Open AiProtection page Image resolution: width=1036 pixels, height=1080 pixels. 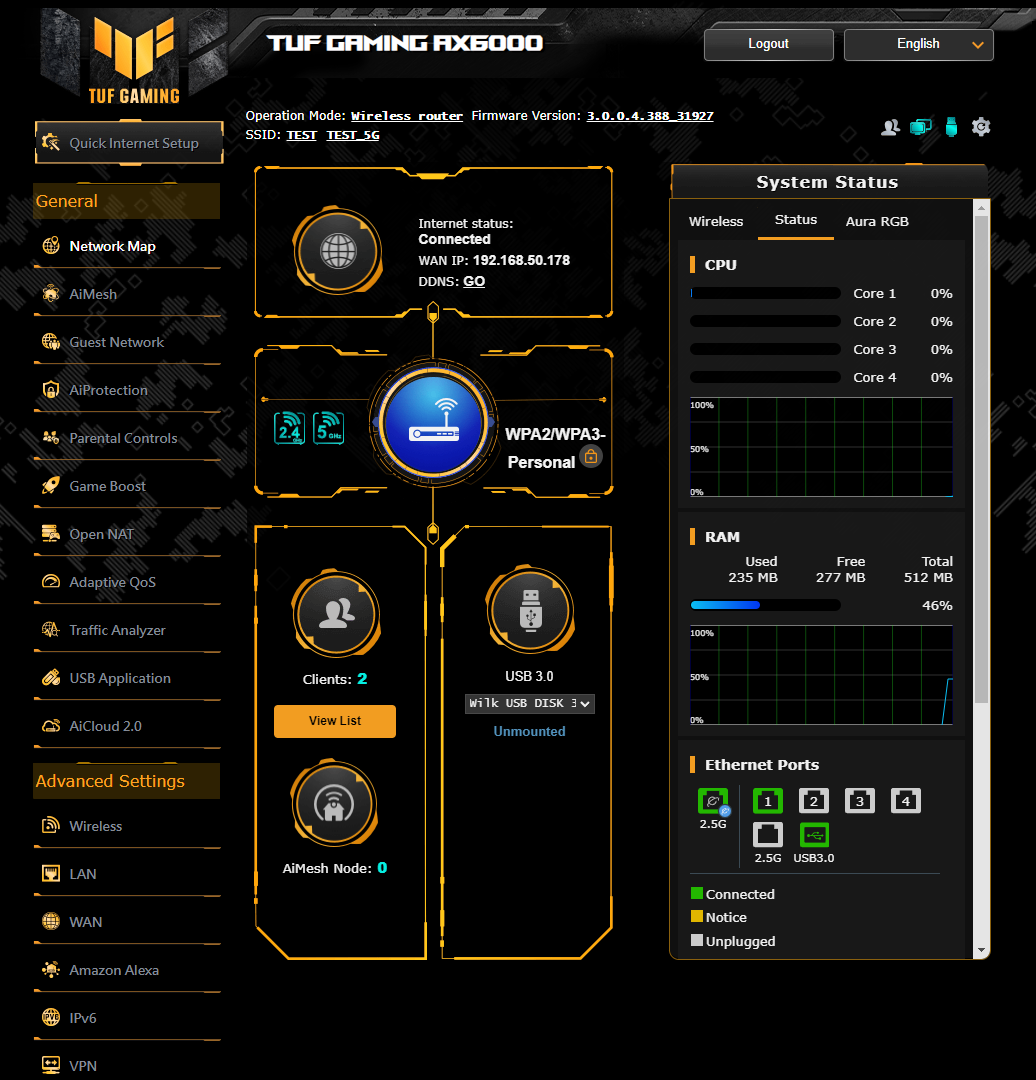[127, 391]
